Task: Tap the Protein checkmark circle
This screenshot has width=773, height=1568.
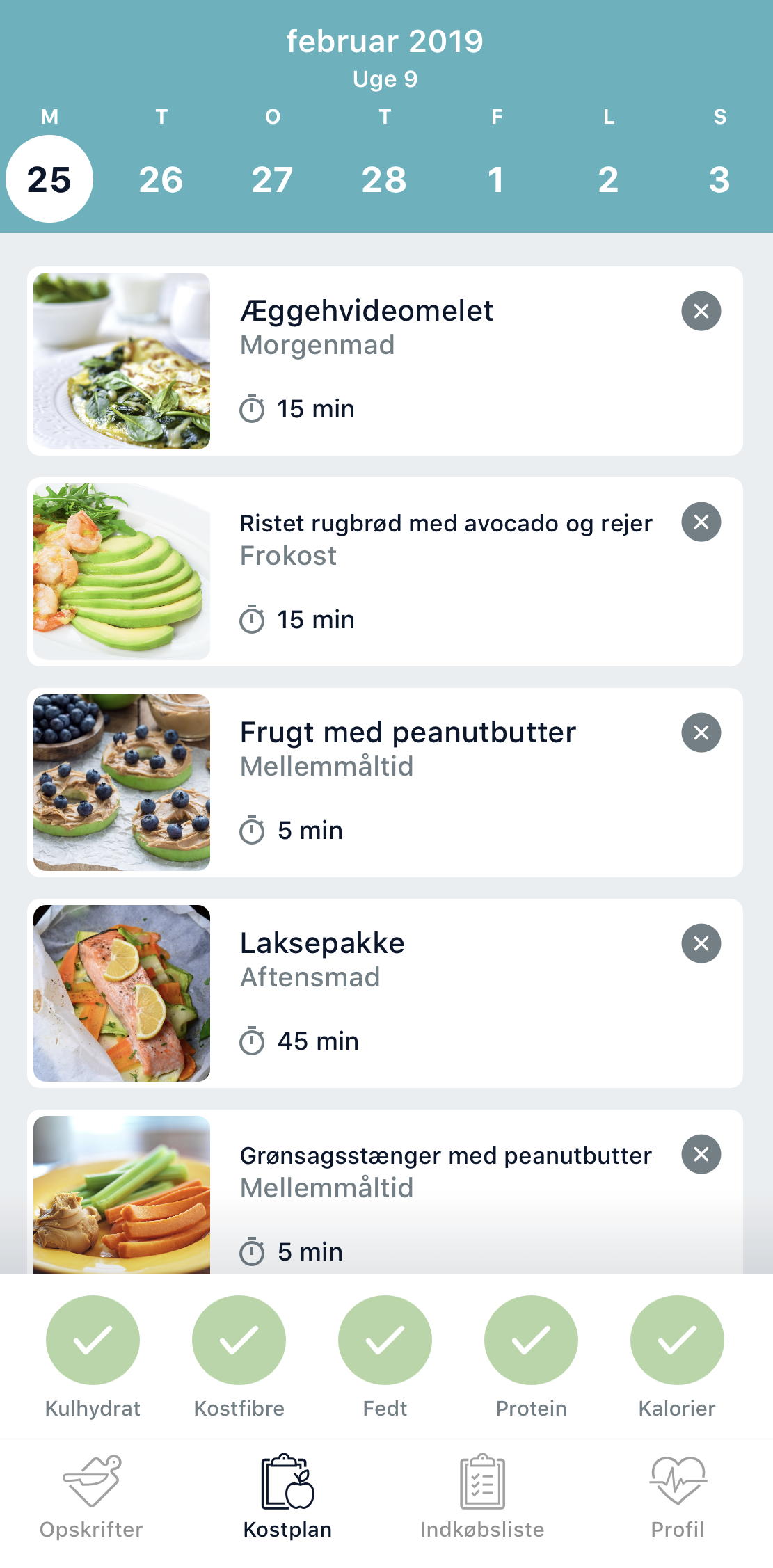Action: click(531, 1340)
